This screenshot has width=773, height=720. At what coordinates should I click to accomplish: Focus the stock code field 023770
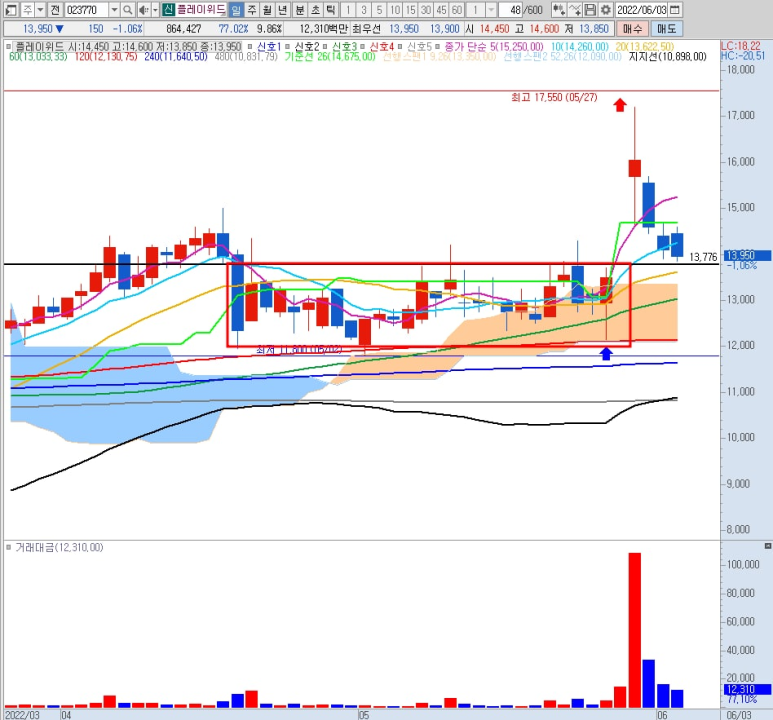[x=86, y=9]
